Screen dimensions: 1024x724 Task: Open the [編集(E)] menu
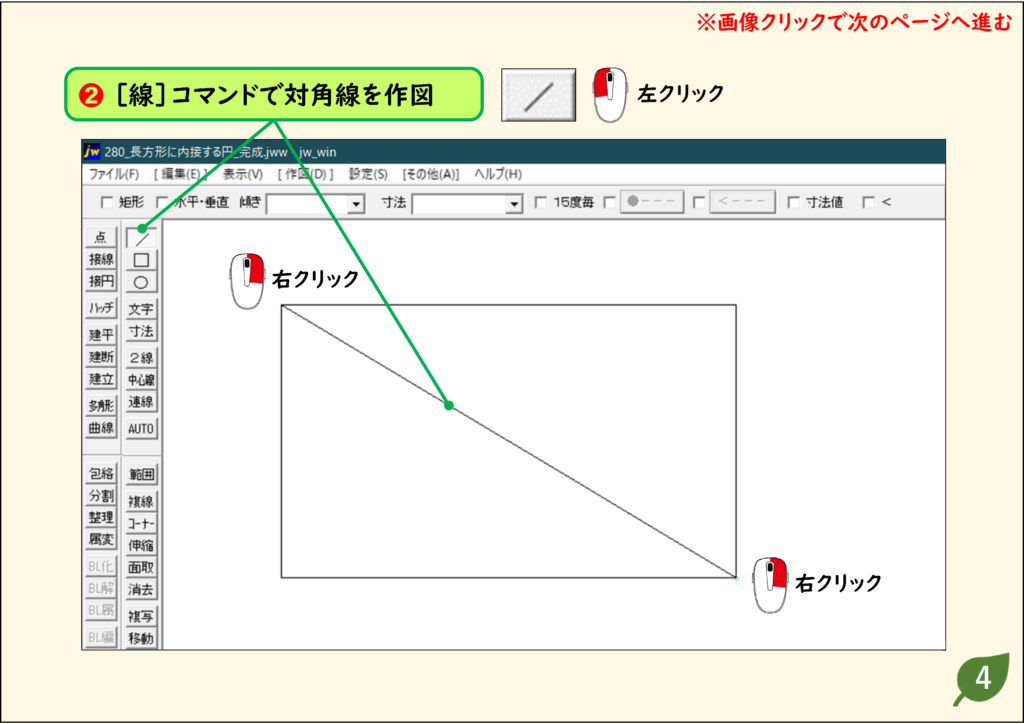(181, 174)
